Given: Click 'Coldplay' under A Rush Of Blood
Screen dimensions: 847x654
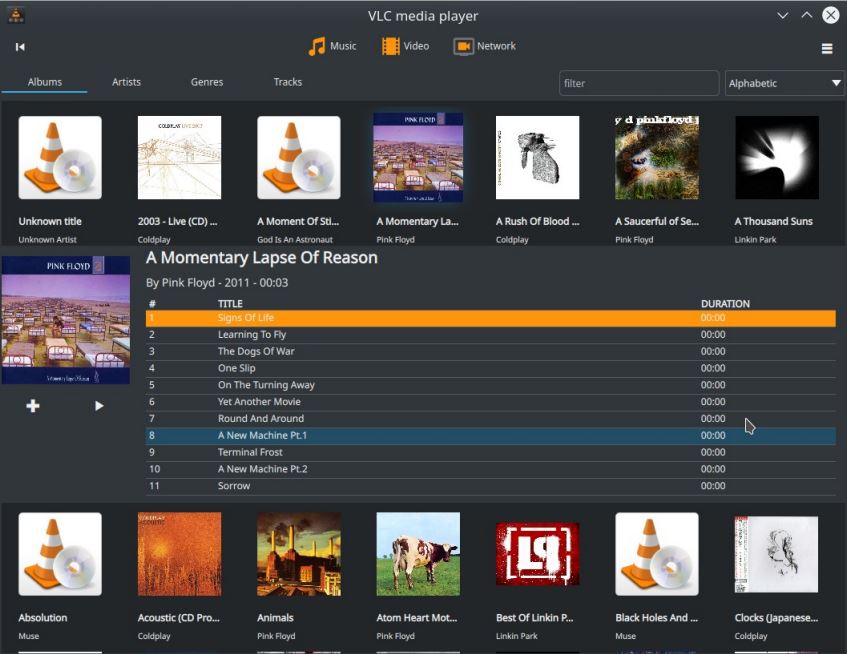Looking at the screenshot, I should [512, 239].
